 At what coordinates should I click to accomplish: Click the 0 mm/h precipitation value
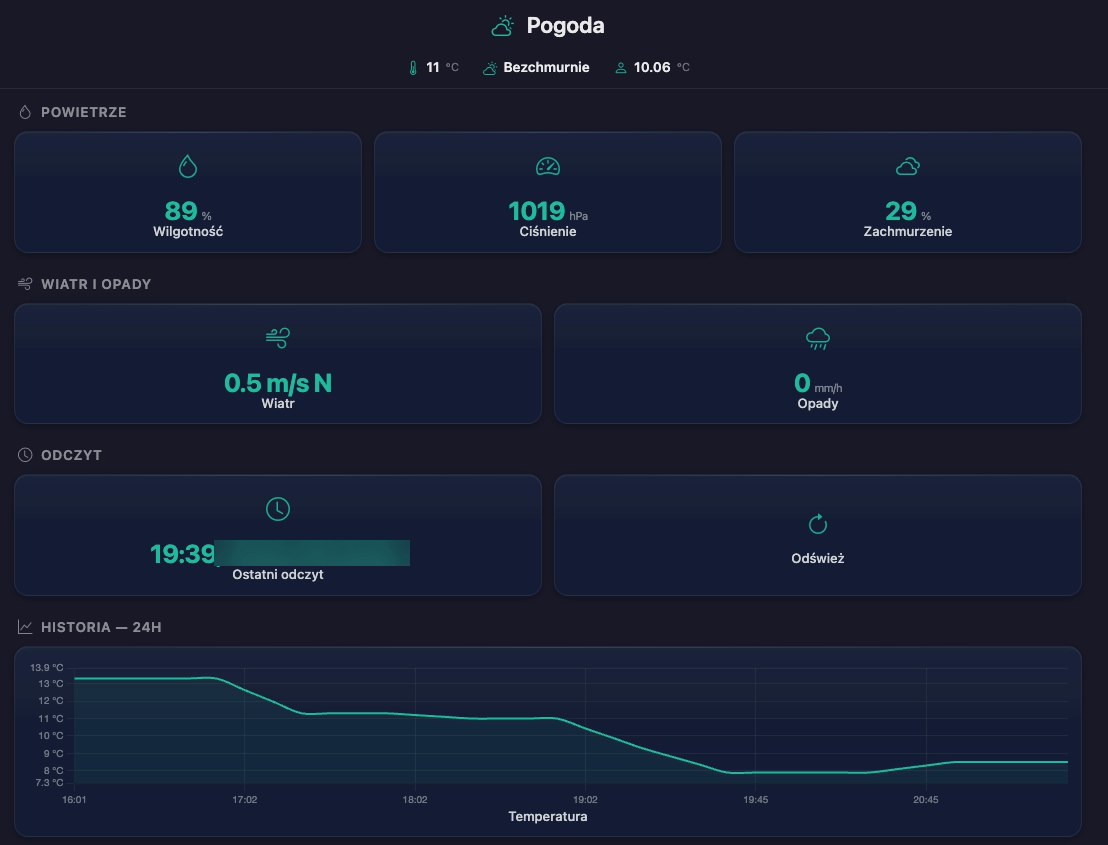click(818, 383)
